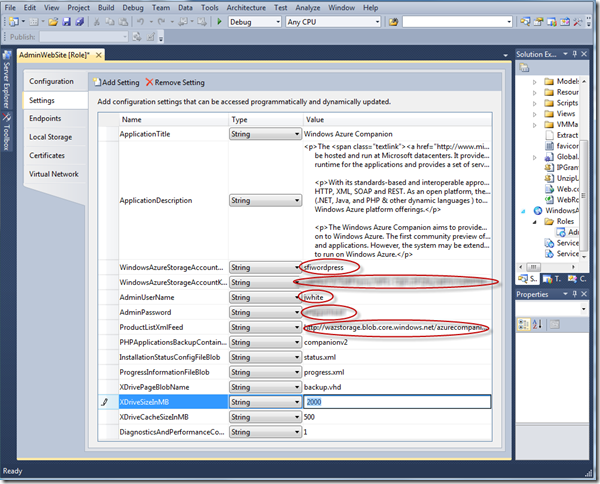Open the Type dropdown for XDriveSizeInMB
The height and width of the screenshot is (484, 600).
(297, 402)
